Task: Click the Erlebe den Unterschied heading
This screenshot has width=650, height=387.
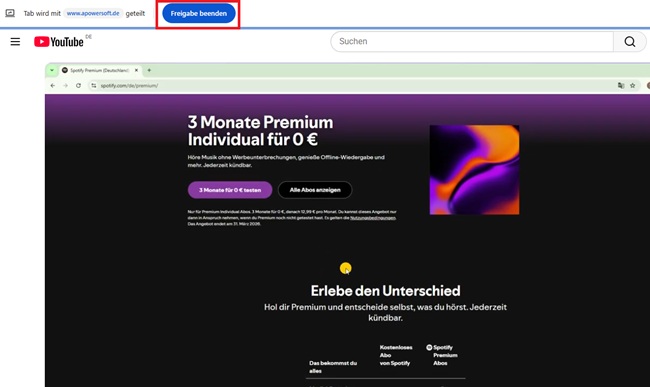Action: 386,291
